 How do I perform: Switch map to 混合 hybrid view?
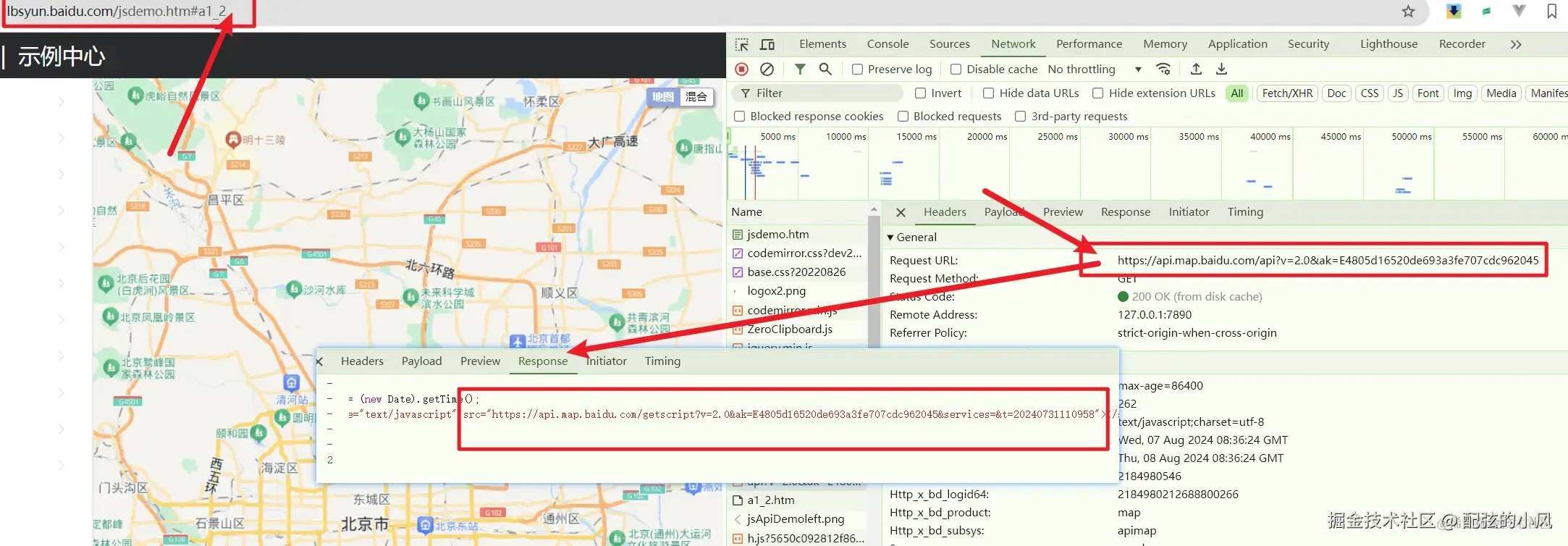pyautogui.click(x=696, y=96)
